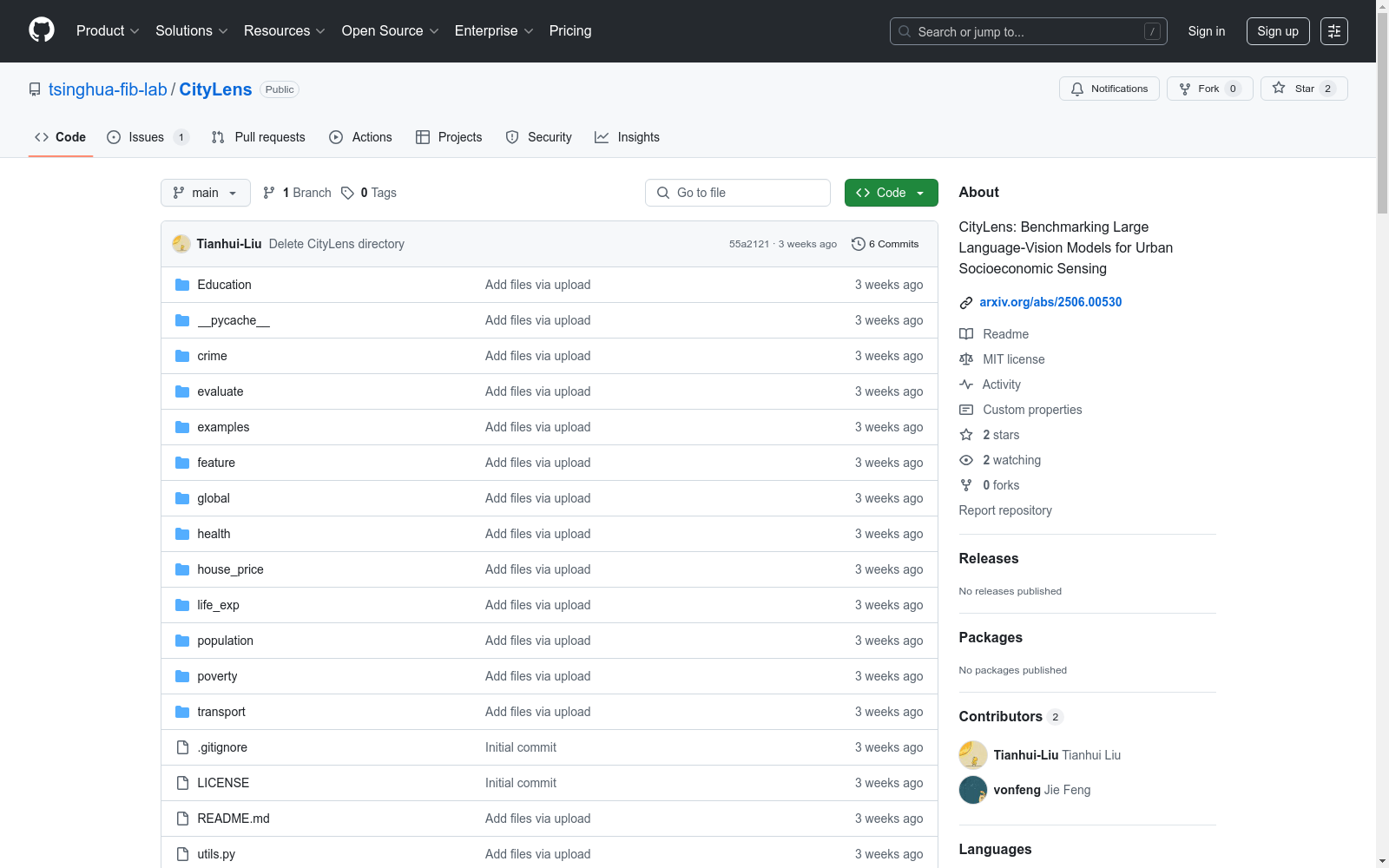
Task: Click the transport folder icon
Action: tap(182, 712)
